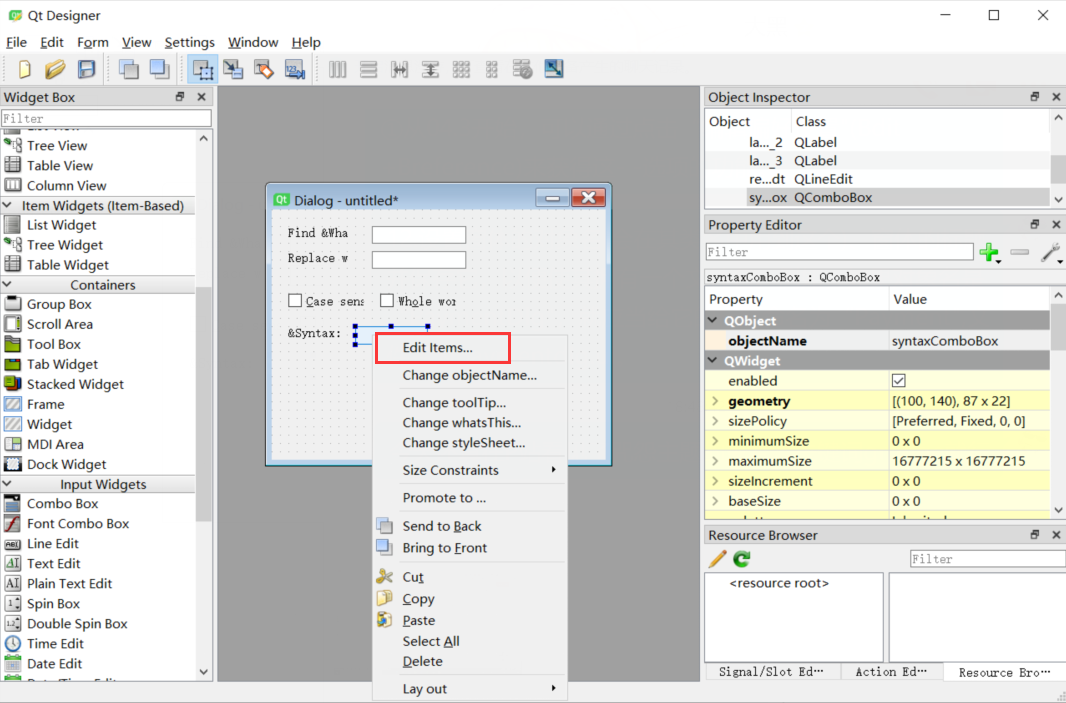Select the Edit Widgets mode icon
This screenshot has width=1066, height=703.
click(203, 69)
